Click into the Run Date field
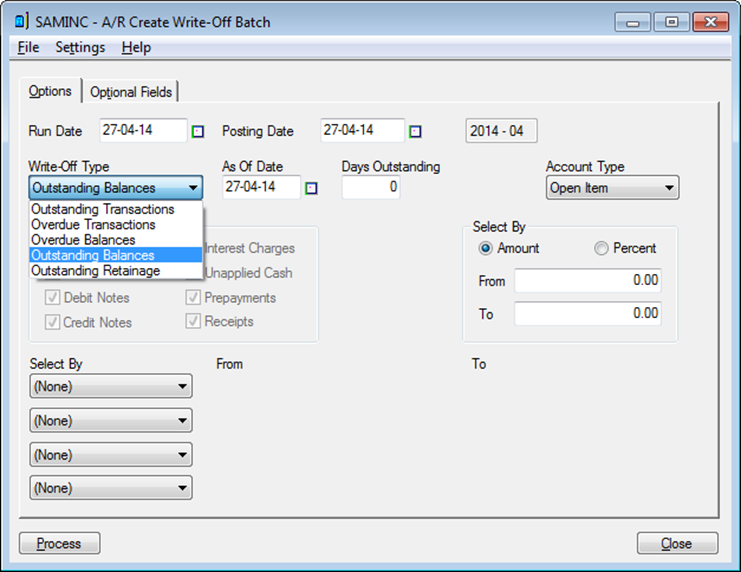This screenshot has height=572, width=741. pyautogui.click(x=143, y=130)
